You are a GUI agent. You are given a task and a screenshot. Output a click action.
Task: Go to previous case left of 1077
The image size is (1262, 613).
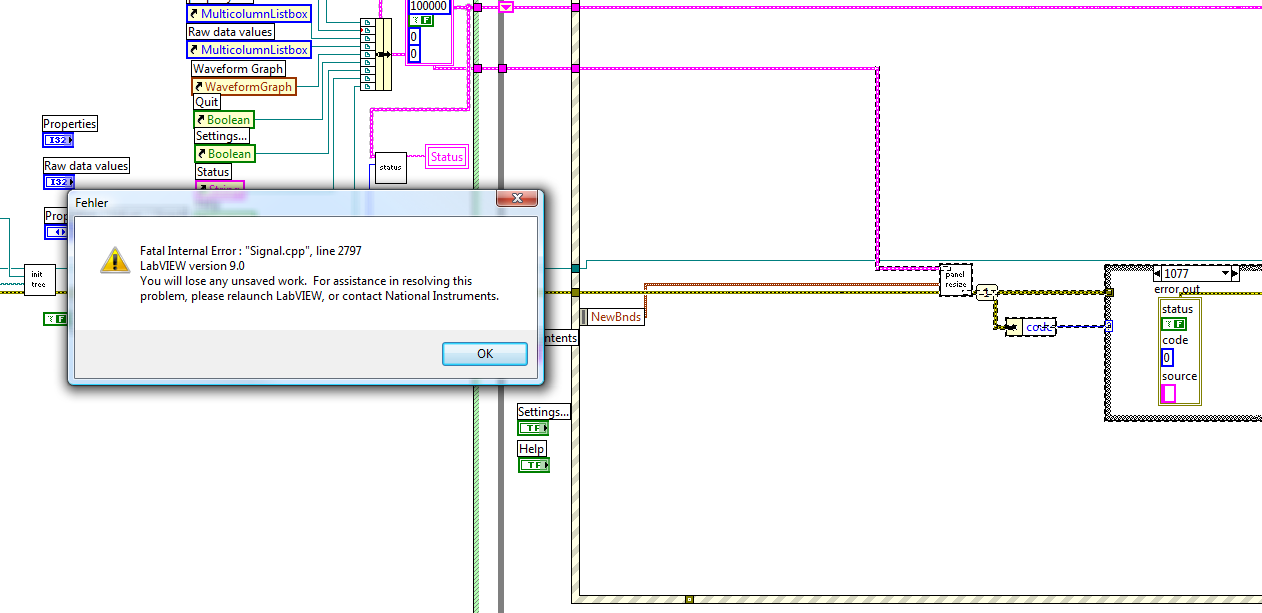(1156, 273)
